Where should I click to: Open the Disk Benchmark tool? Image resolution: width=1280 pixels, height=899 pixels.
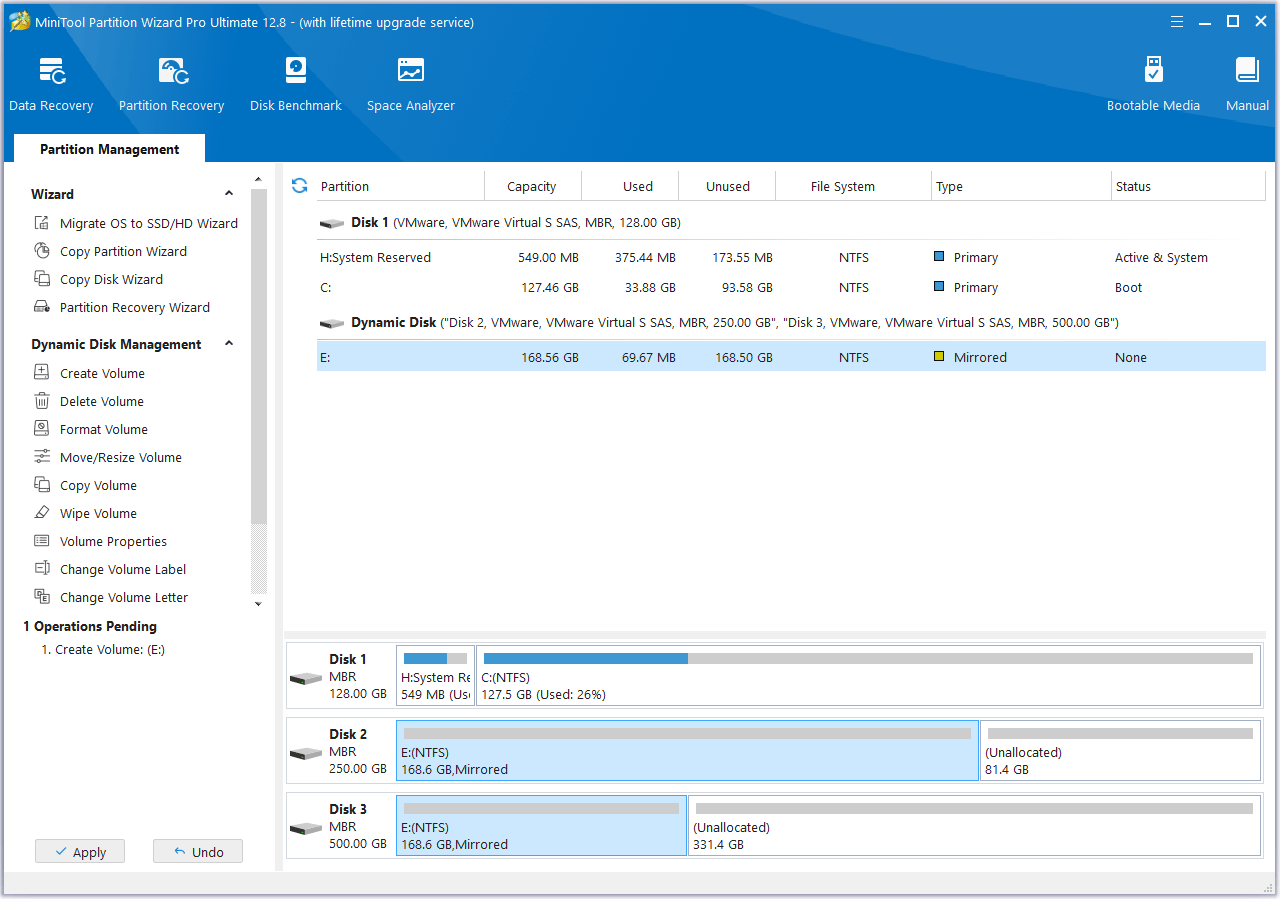[x=296, y=84]
